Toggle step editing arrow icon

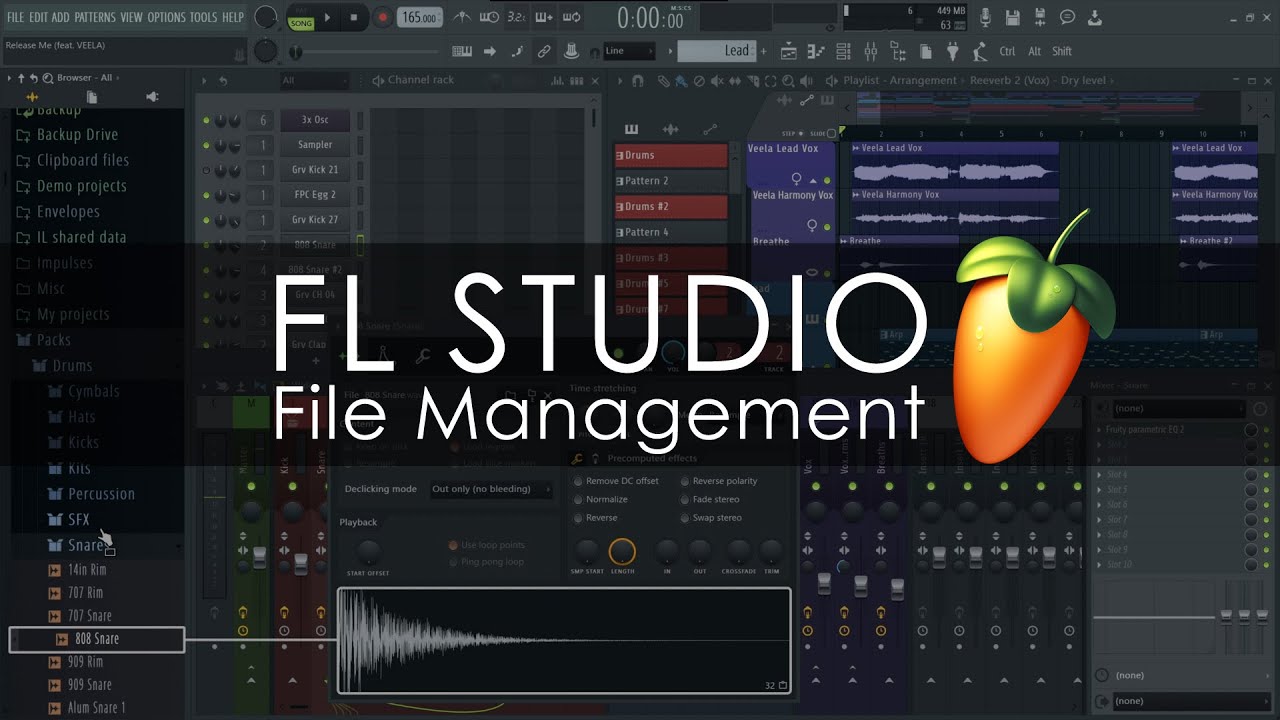point(489,51)
